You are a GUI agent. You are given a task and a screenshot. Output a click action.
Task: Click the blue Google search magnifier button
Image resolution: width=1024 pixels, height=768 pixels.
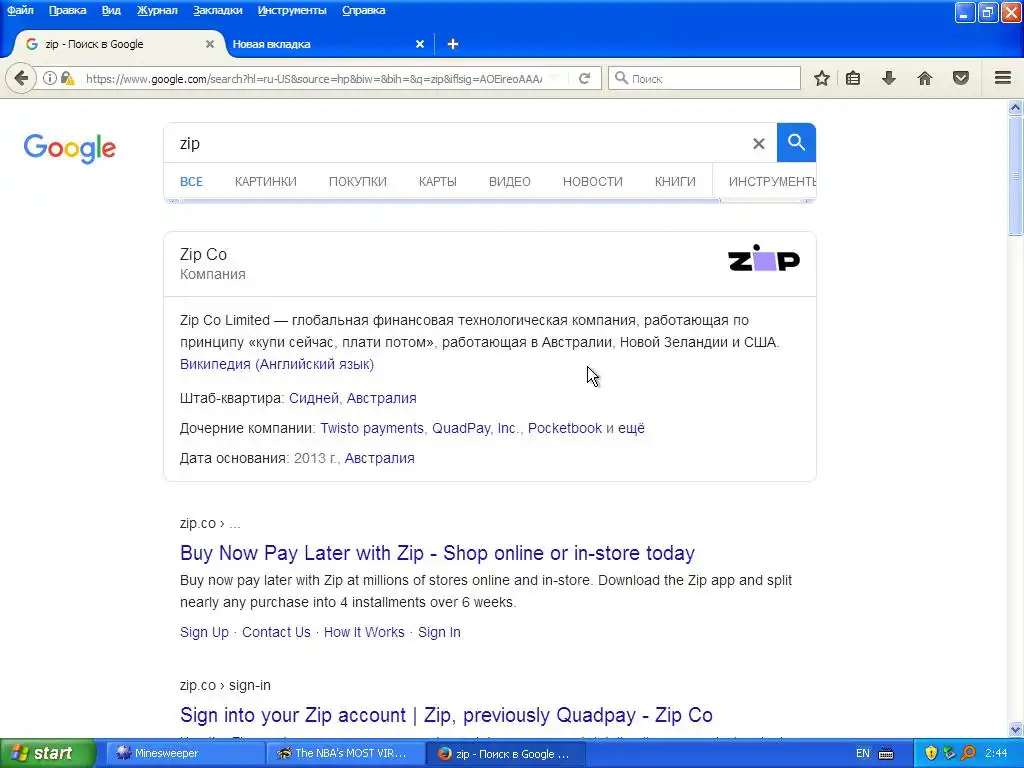pos(796,142)
